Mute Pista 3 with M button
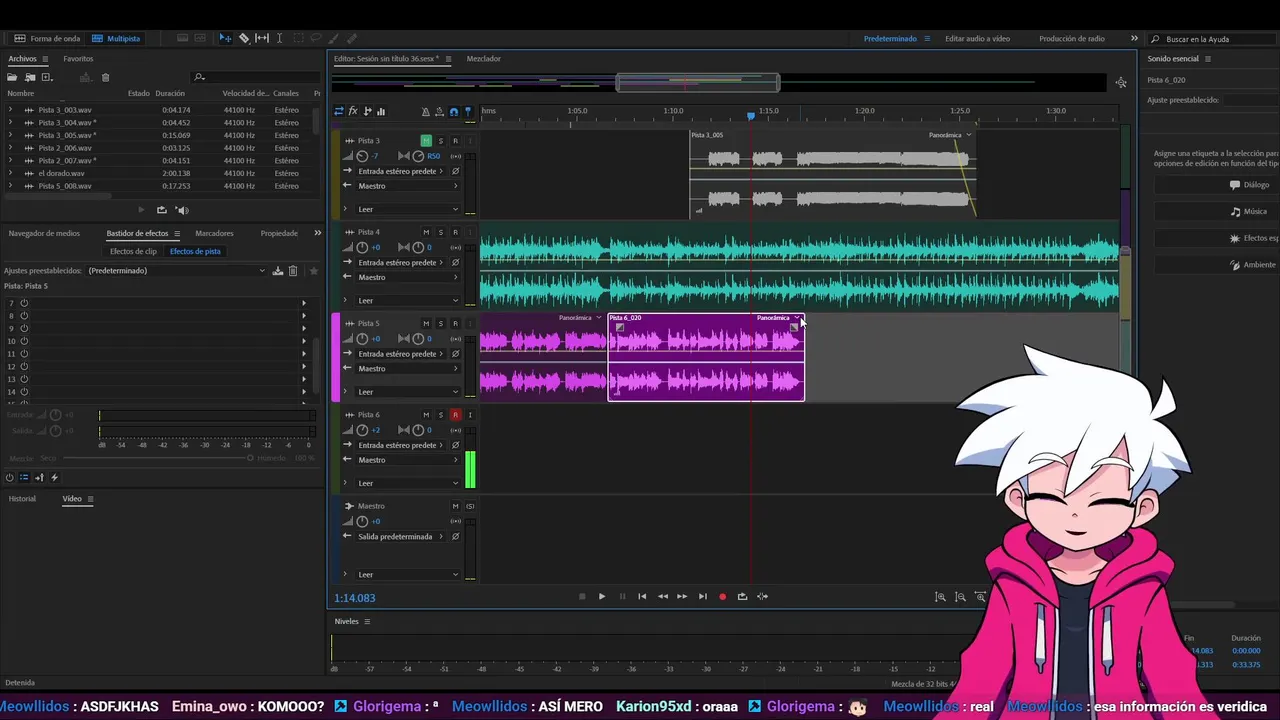 tap(426, 141)
